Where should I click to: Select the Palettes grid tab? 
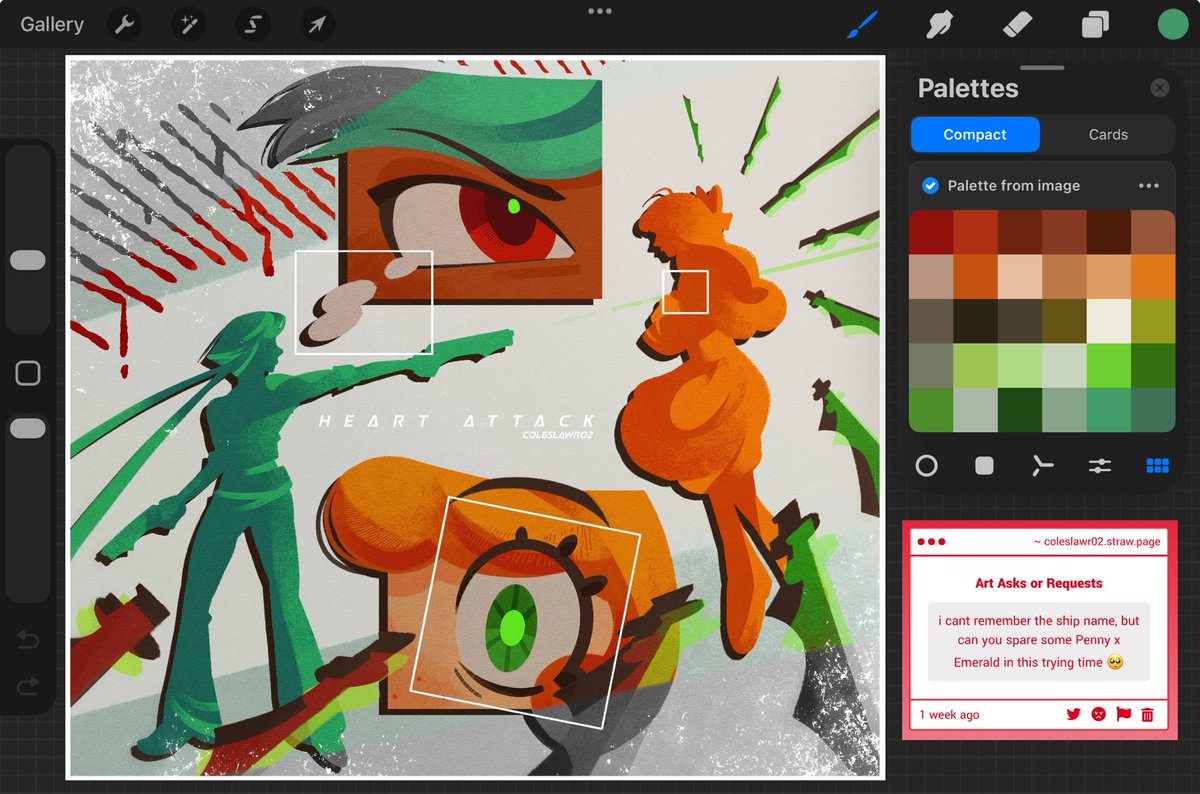1158,465
